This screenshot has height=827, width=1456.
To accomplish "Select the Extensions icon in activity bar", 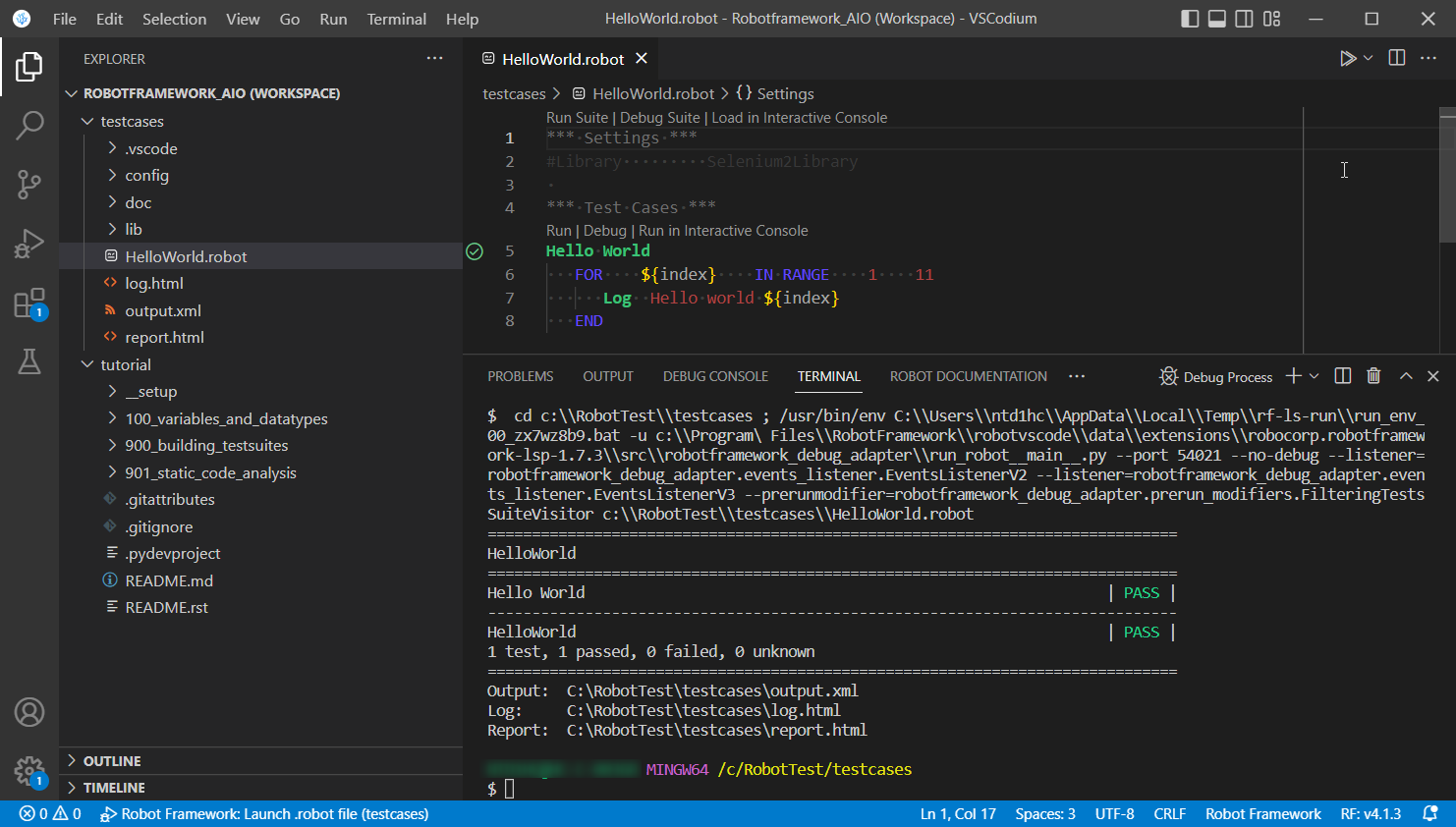I will pyautogui.click(x=29, y=303).
